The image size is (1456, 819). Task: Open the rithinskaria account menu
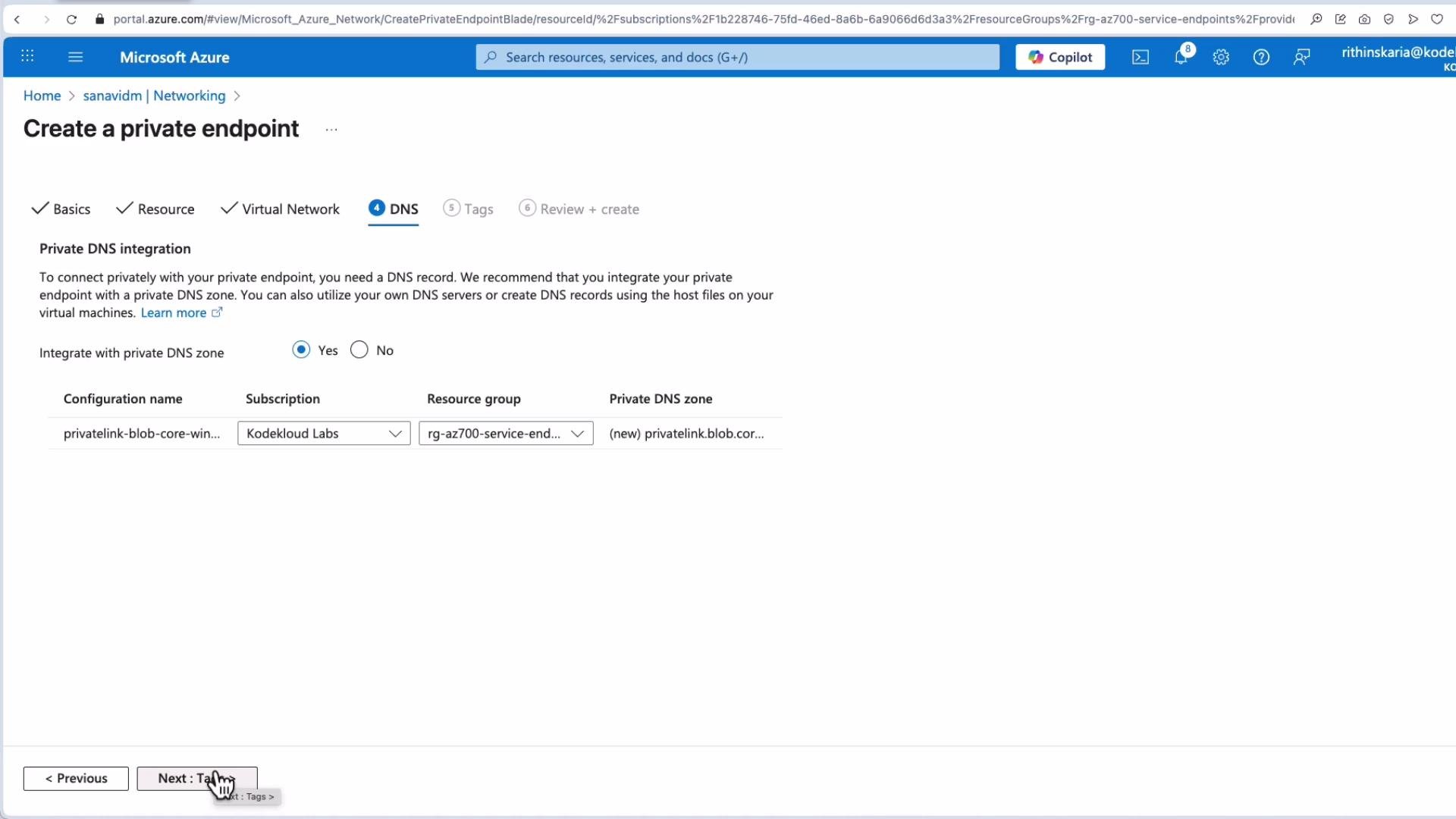click(x=1398, y=57)
